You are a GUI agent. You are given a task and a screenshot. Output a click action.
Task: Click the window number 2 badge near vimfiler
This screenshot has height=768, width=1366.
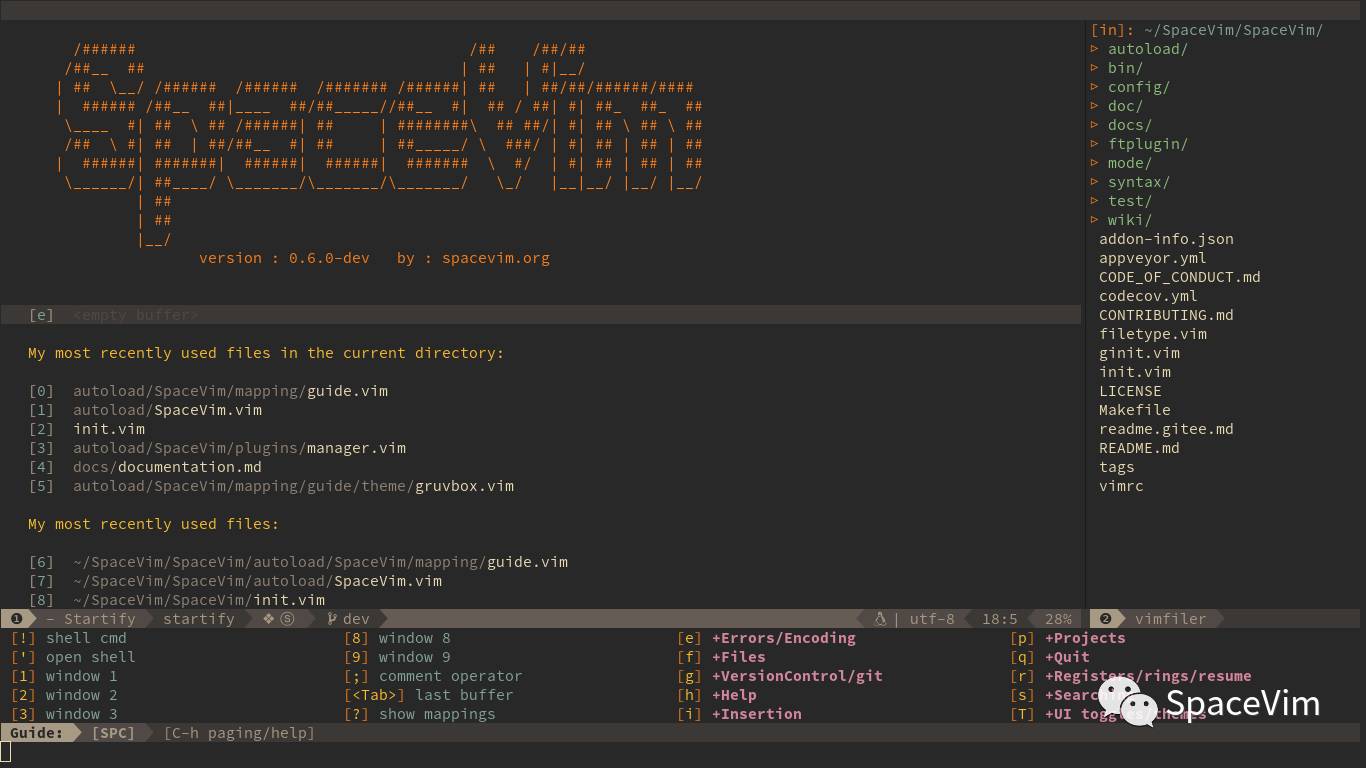click(x=1106, y=619)
